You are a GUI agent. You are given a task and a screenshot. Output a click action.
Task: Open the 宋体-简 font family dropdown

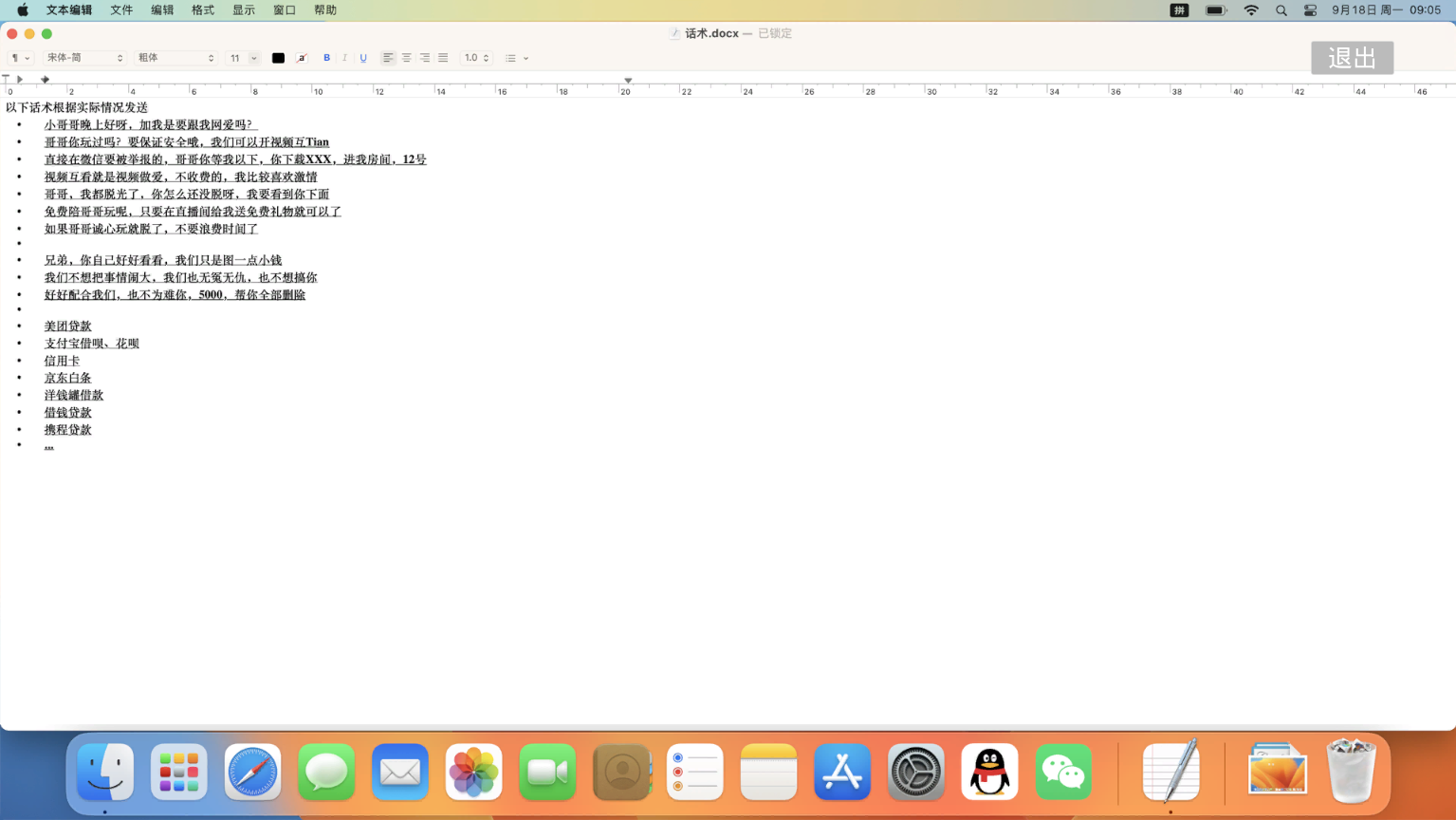click(x=84, y=58)
